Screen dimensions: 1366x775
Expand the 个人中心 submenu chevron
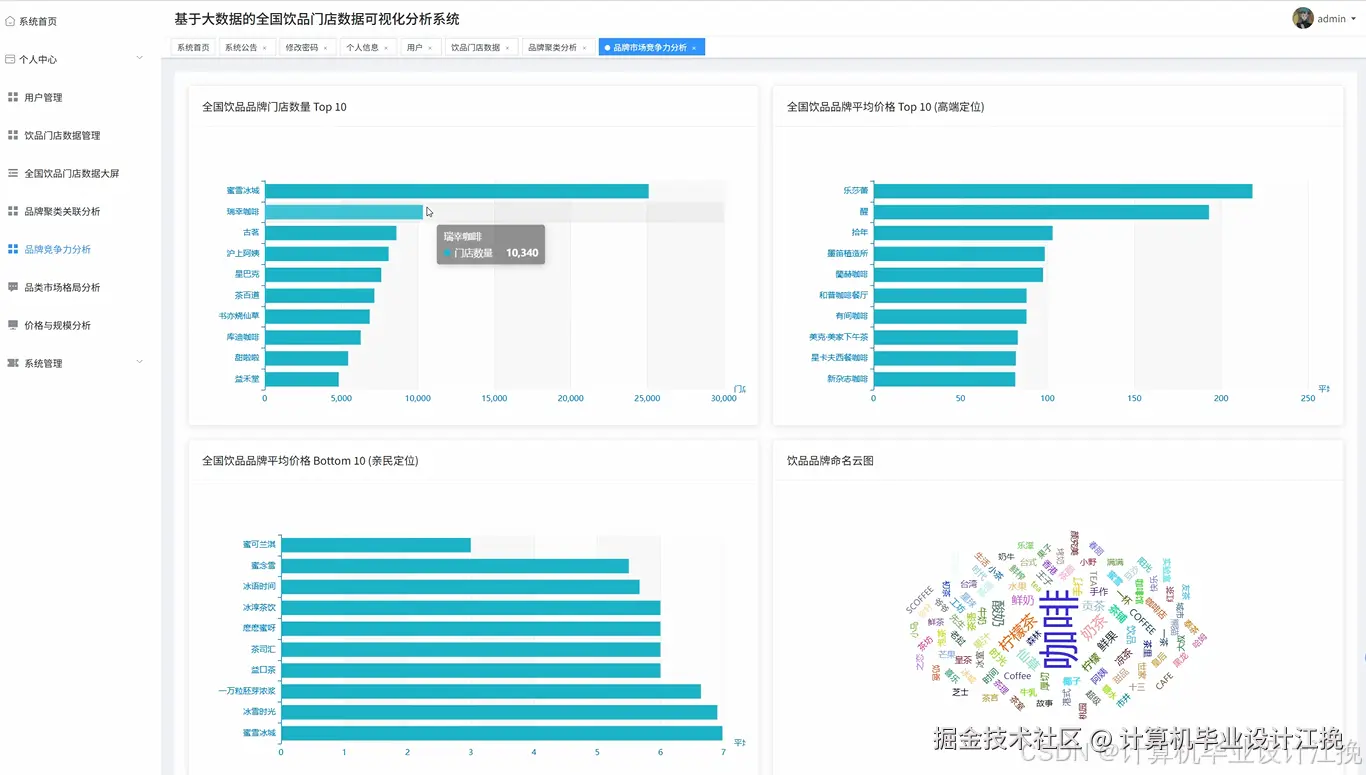[x=140, y=58]
